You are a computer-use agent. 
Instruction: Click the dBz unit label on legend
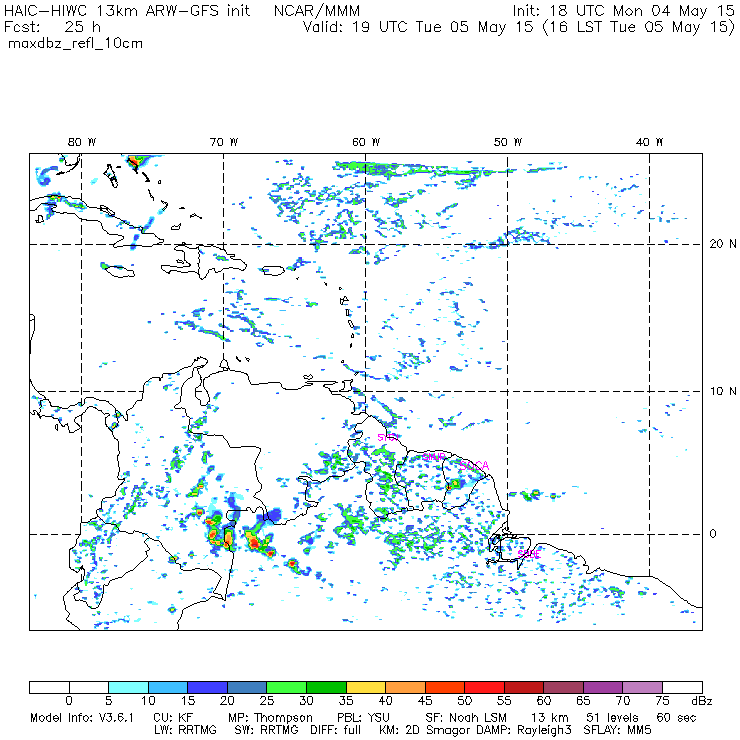(x=702, y=701)
